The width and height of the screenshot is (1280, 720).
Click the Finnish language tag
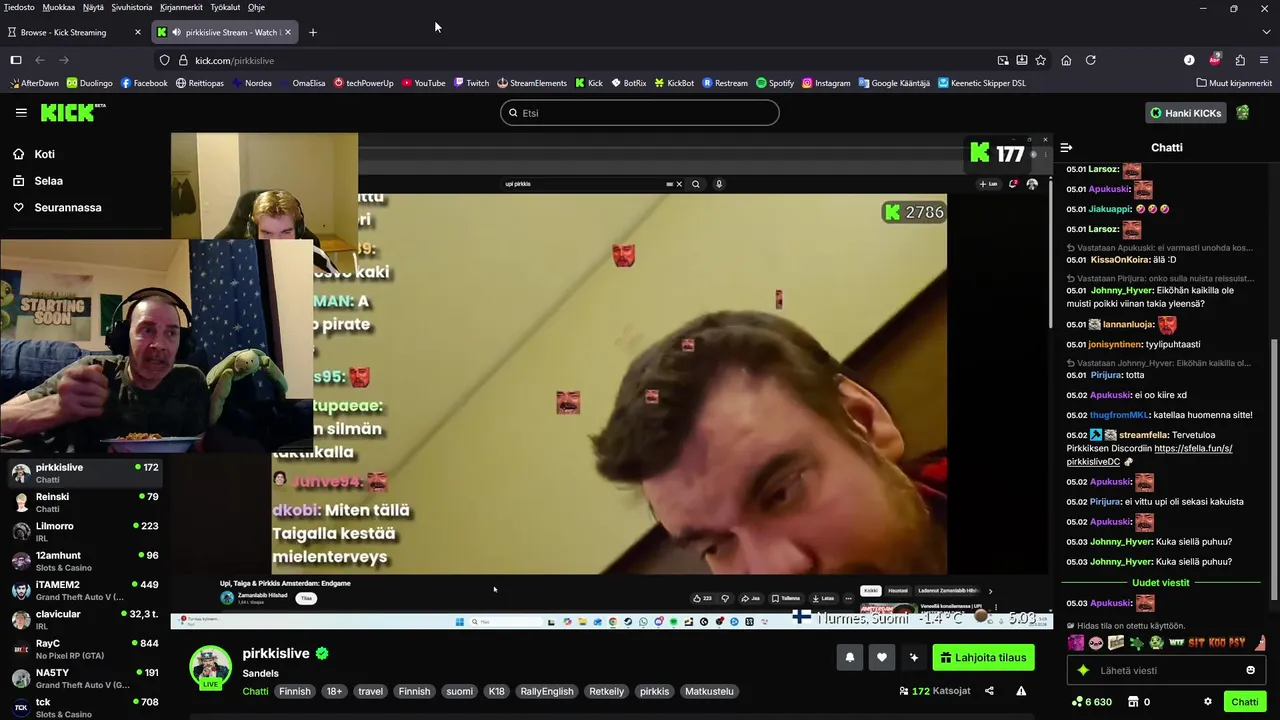coord(295,691)
